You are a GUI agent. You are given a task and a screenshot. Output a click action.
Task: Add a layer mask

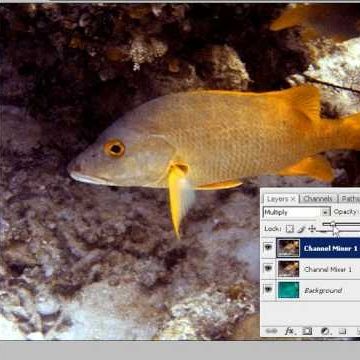pos(307,331)
